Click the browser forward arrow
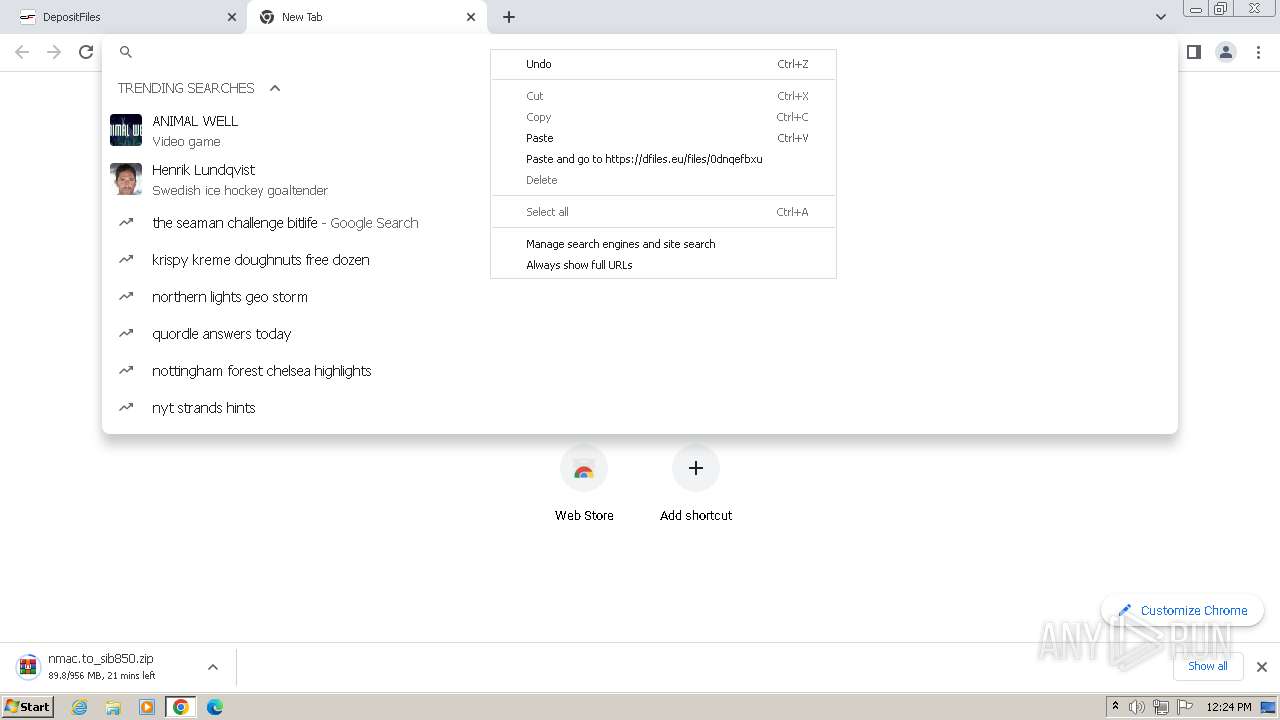Screen dimensions: 1280x720 point(54,52)
